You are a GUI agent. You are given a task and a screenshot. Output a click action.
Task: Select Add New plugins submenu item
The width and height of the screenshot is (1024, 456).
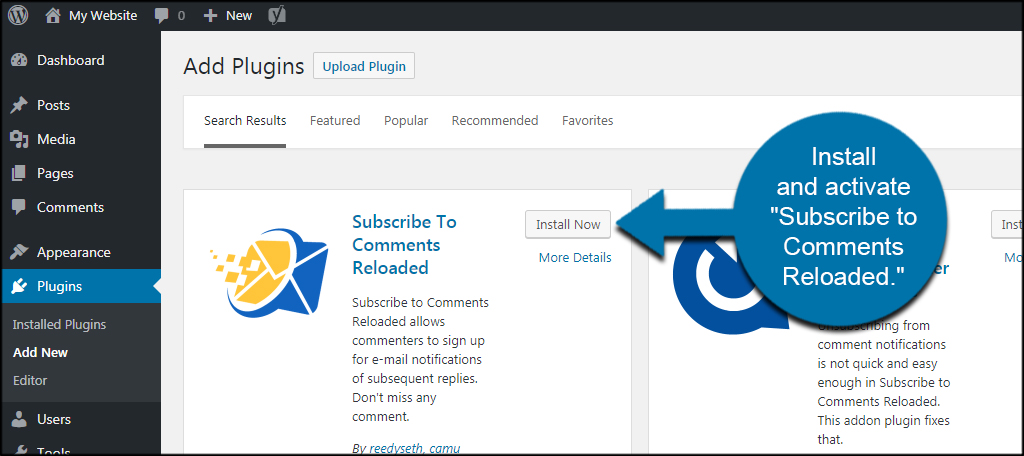point(40,352)
